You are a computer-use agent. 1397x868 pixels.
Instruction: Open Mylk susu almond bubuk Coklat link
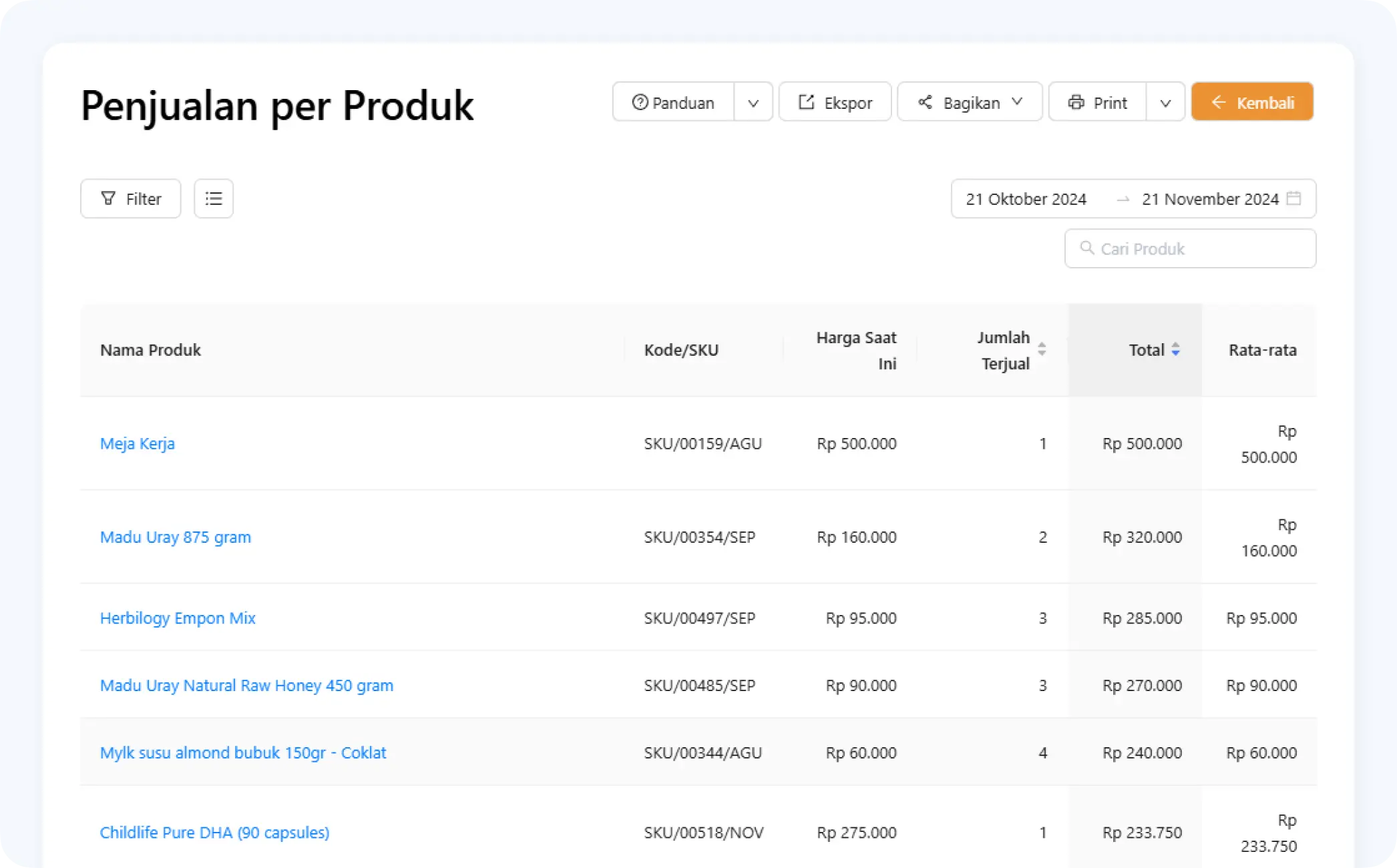tap(243, 752)
